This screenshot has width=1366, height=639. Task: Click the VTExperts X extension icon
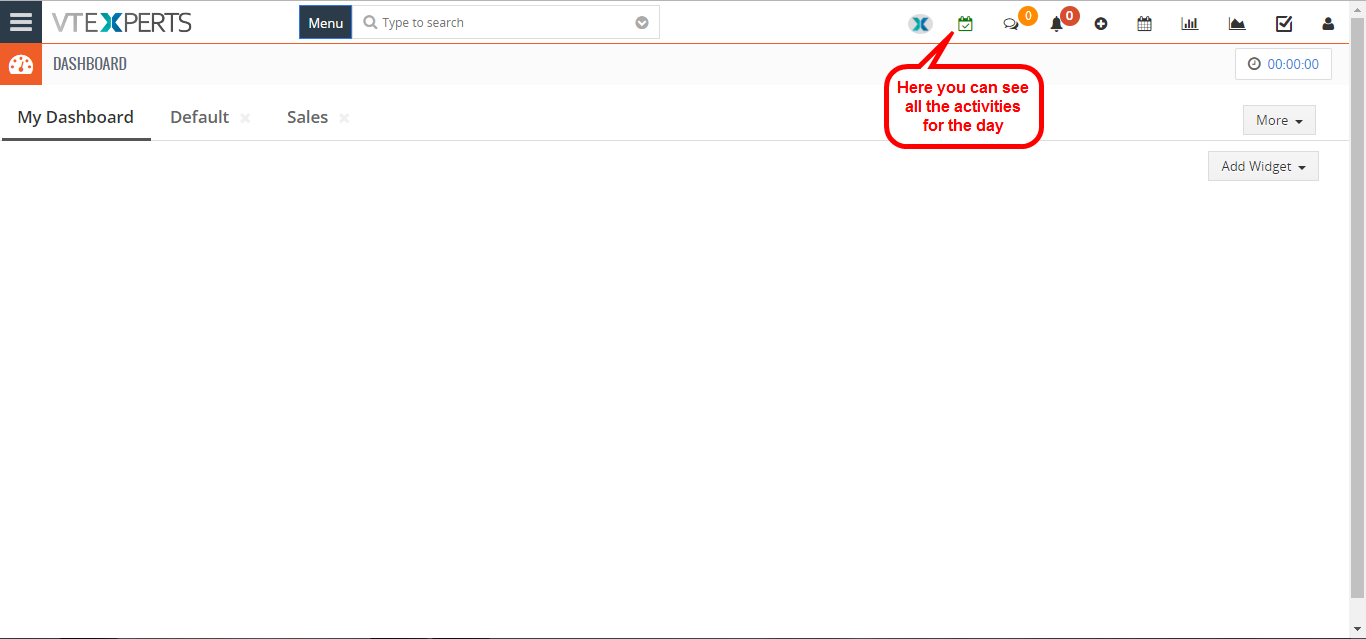(920, 24)
